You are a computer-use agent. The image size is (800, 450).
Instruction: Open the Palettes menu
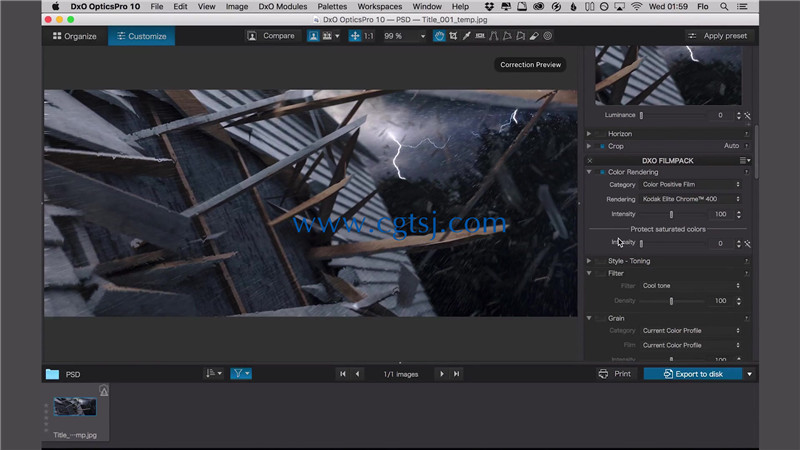332,7
